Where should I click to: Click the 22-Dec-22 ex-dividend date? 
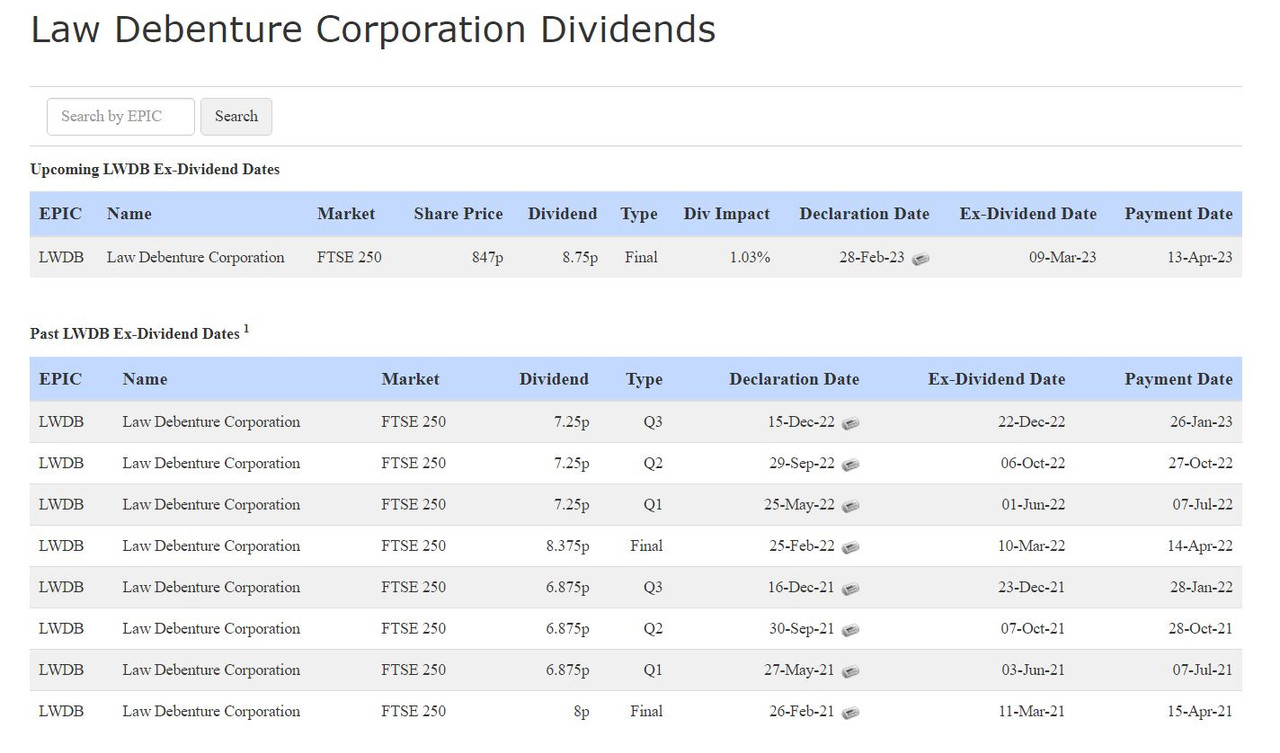point(1031,422)
